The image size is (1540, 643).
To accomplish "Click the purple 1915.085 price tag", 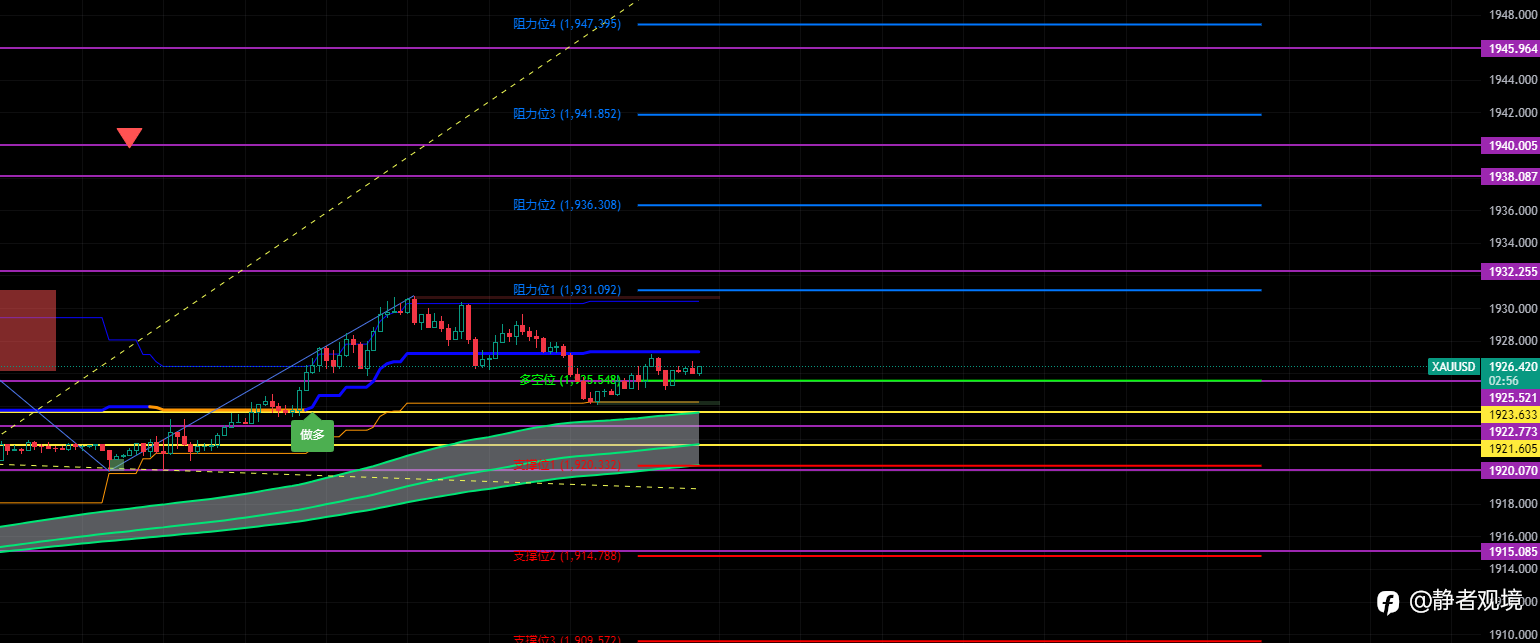I will [1510, 551].
